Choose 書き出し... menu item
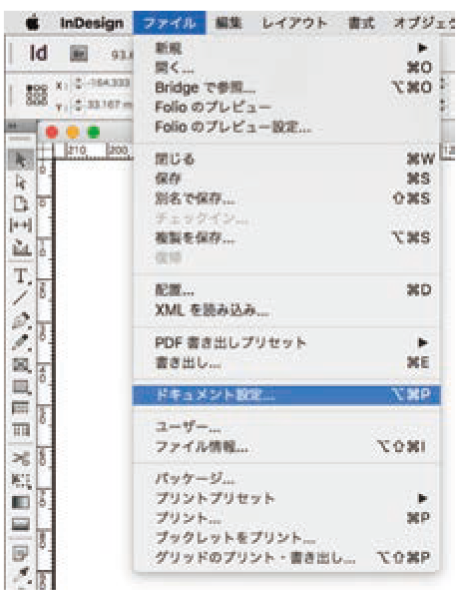This screenshot has width=460, height=595. [286, 363]
